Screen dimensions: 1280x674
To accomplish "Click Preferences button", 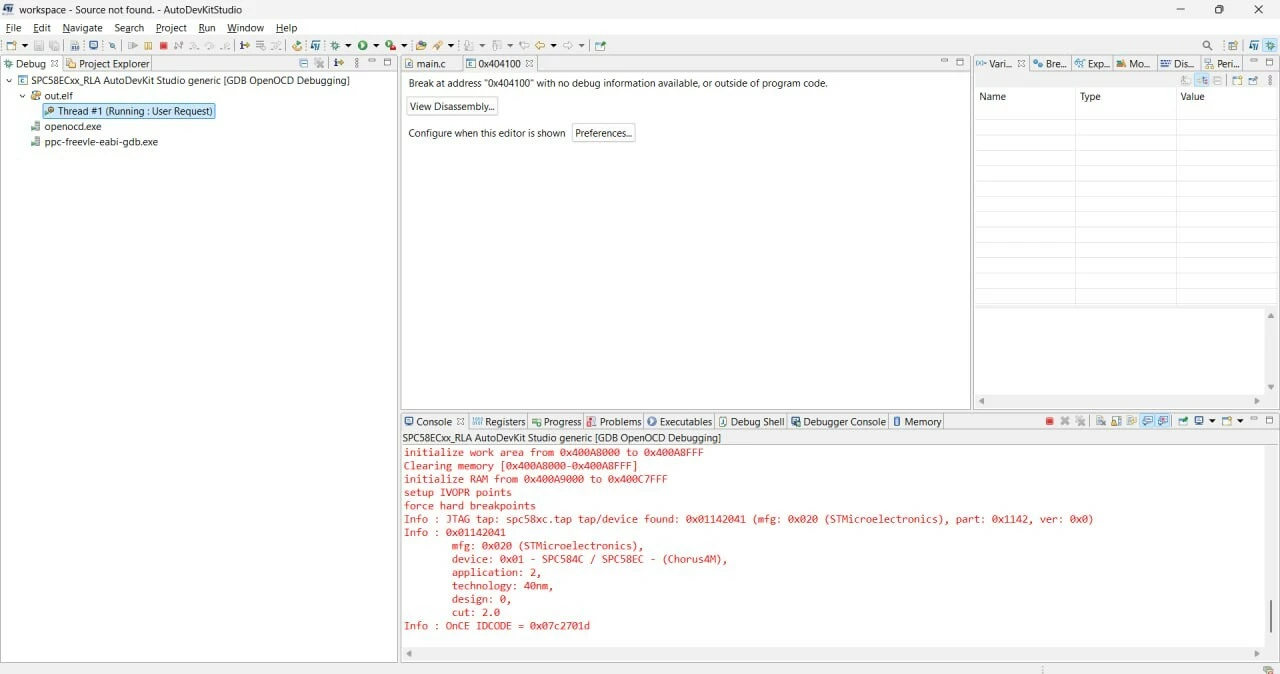I will pos(603,133).
